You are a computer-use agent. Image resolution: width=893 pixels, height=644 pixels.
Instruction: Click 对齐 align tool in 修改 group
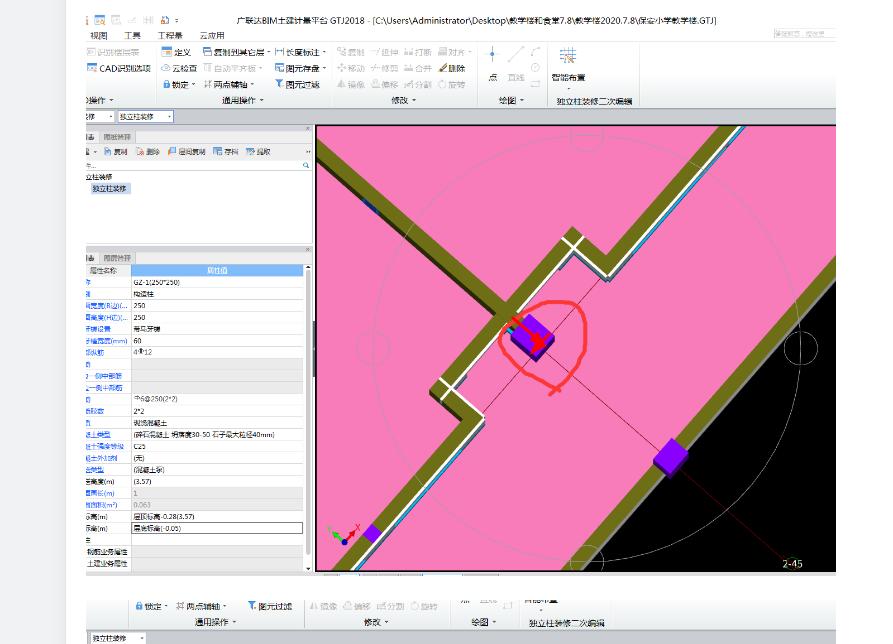coord(452,52)
